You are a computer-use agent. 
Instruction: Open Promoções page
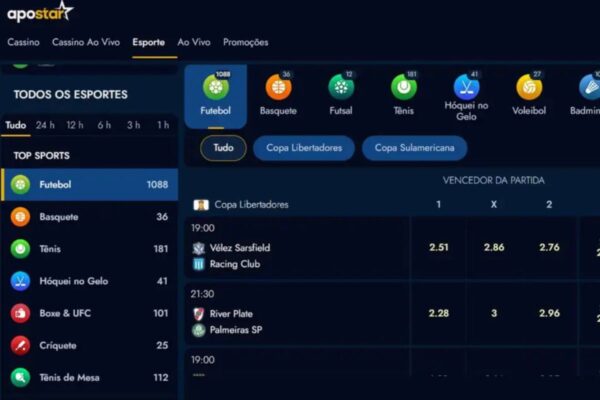(x=246, y=42)
